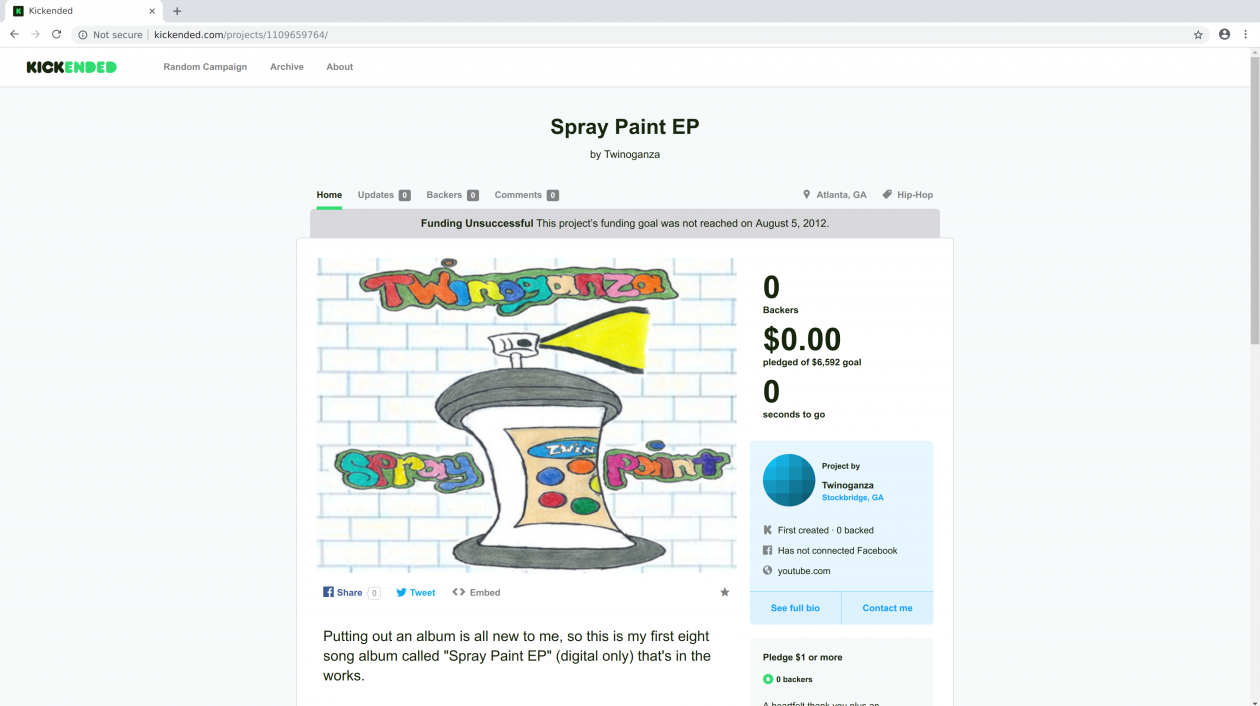
Task: Go to the Archive page
Action: (287, 67)
